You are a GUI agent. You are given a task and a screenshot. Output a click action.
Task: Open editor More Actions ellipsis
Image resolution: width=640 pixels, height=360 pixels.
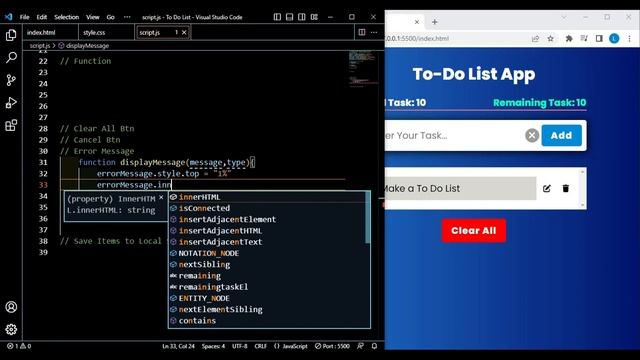(374, 32)
